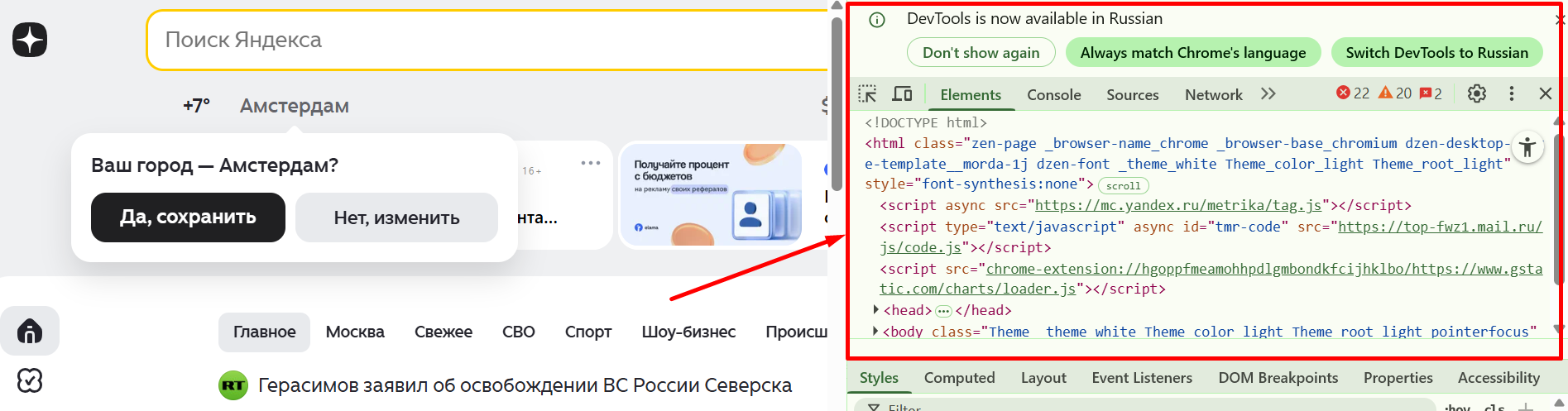Click the accessibility figure icon in DOM
The height and width of the screenshot is (411, 1568).
(1527, 148)
